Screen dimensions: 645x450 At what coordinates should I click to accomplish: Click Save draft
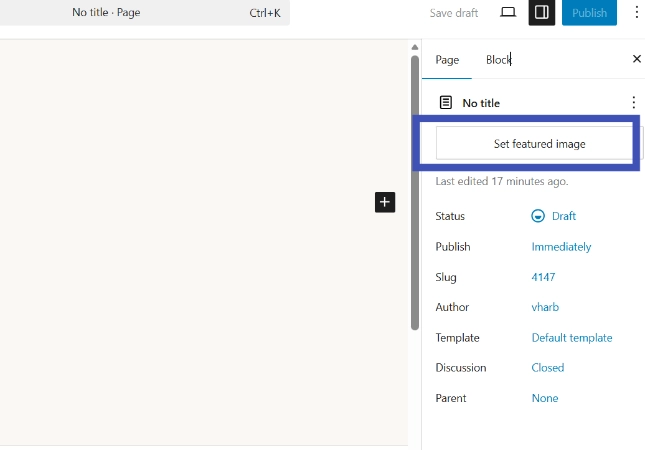click(454, 13)
